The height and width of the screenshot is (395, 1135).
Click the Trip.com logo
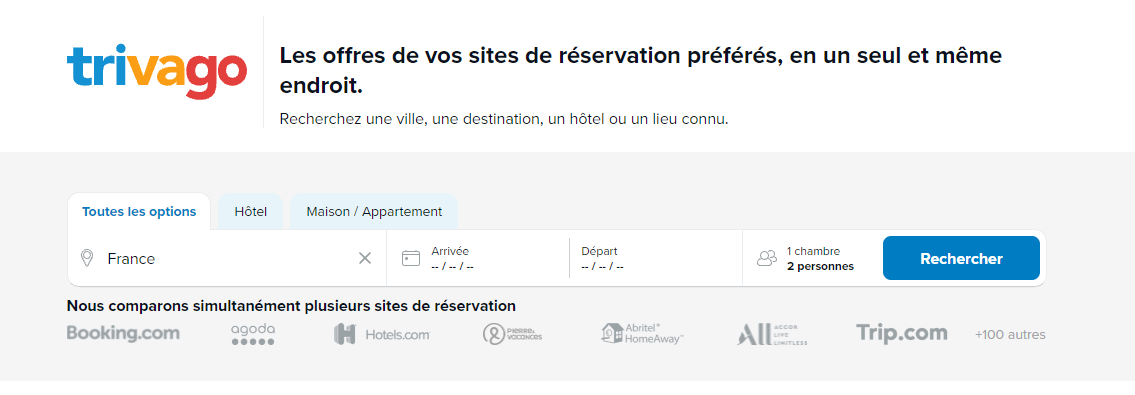click(902, 333)
